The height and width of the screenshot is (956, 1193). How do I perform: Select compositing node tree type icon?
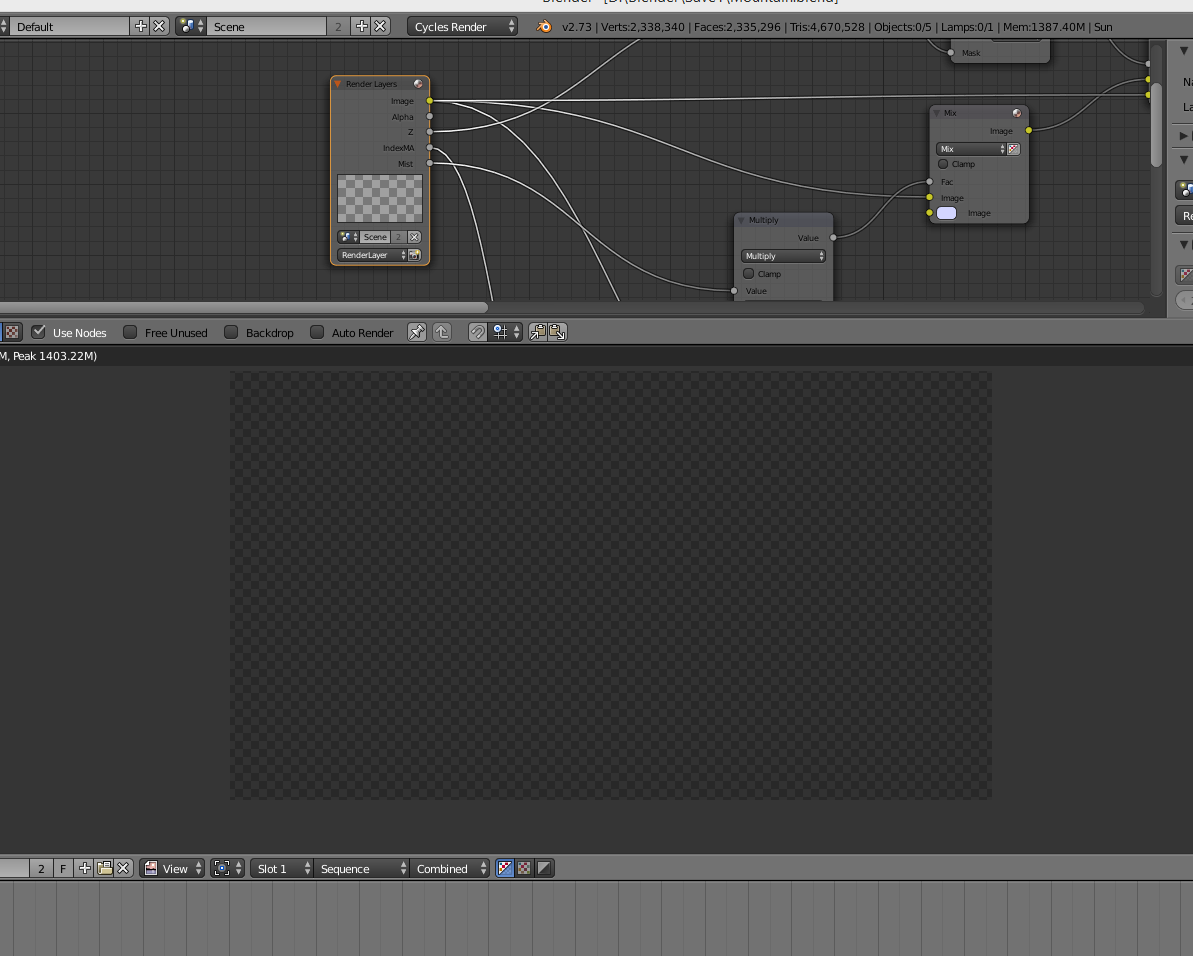(12, 332)
